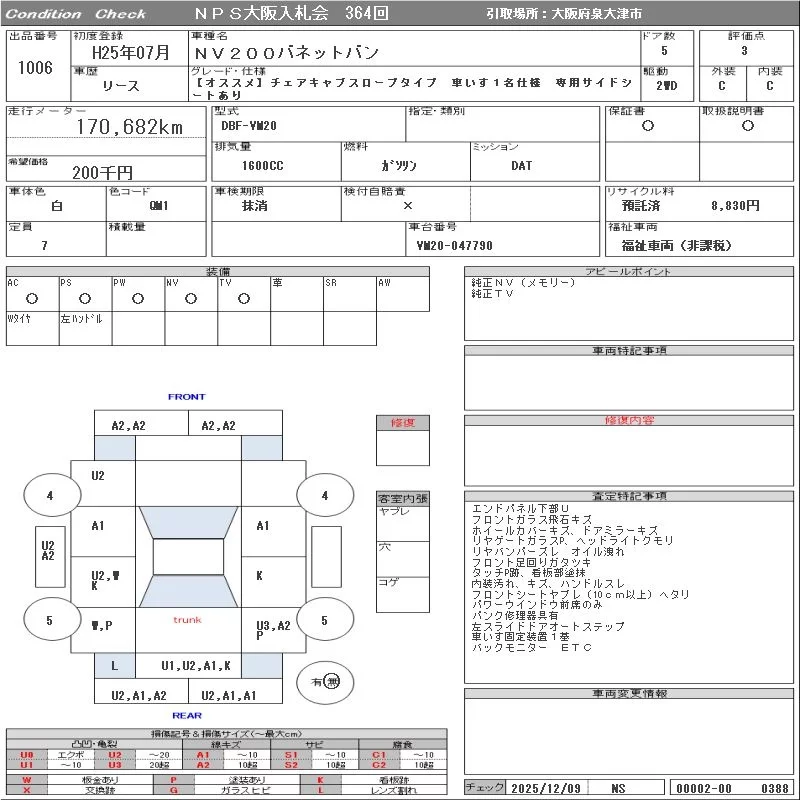Click the chassis number VM20-047790
This screenshot has height=800, width=800.
[x=454, y=245]
